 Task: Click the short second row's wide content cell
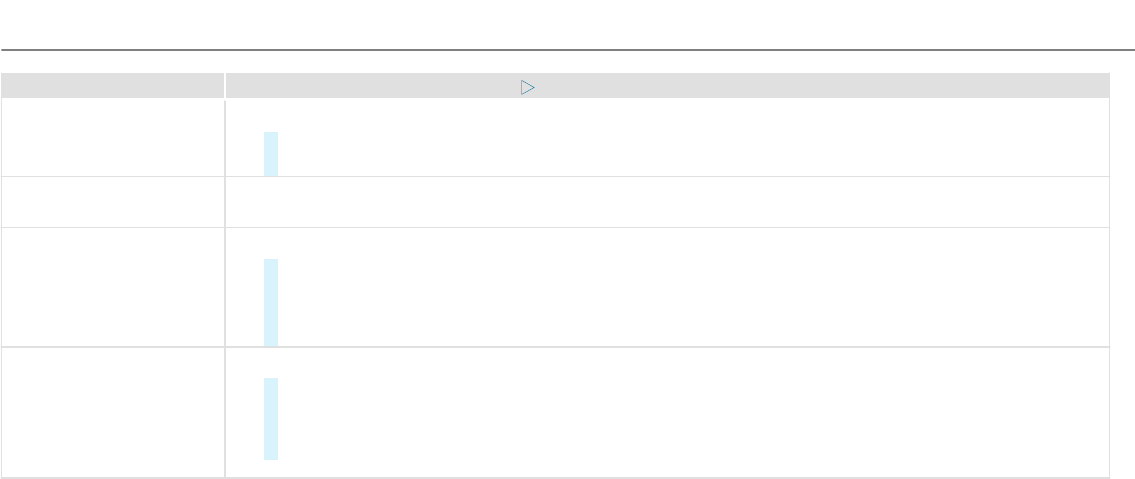[x=680, y=202]
